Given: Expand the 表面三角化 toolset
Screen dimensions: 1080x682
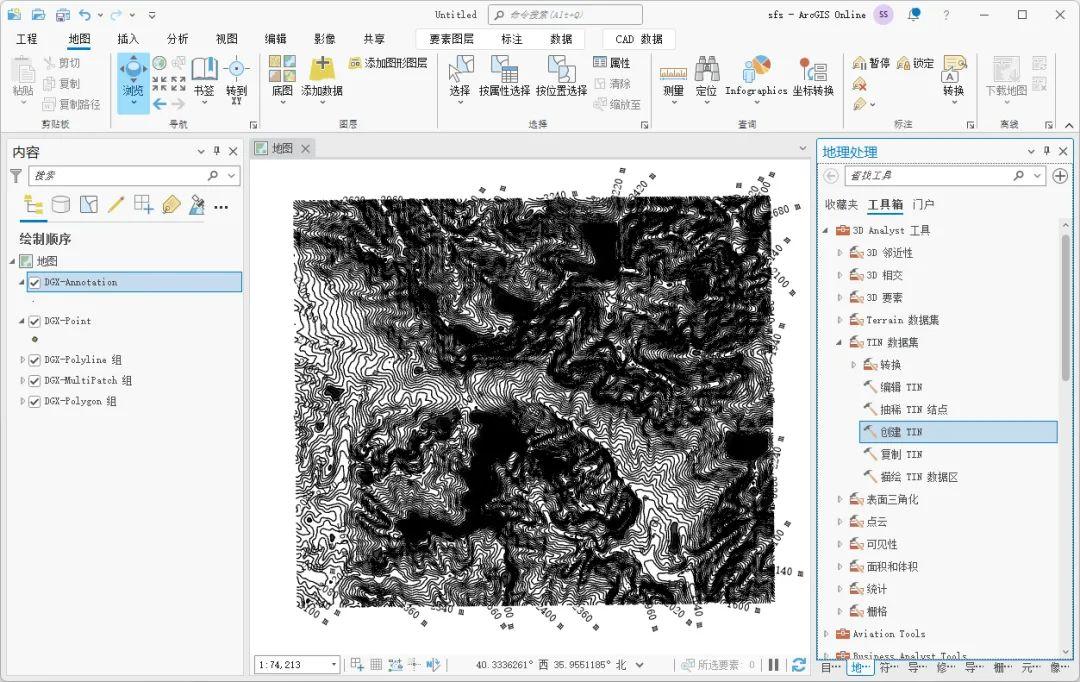Looking at the screenshot, I should (x=840, y=499).
